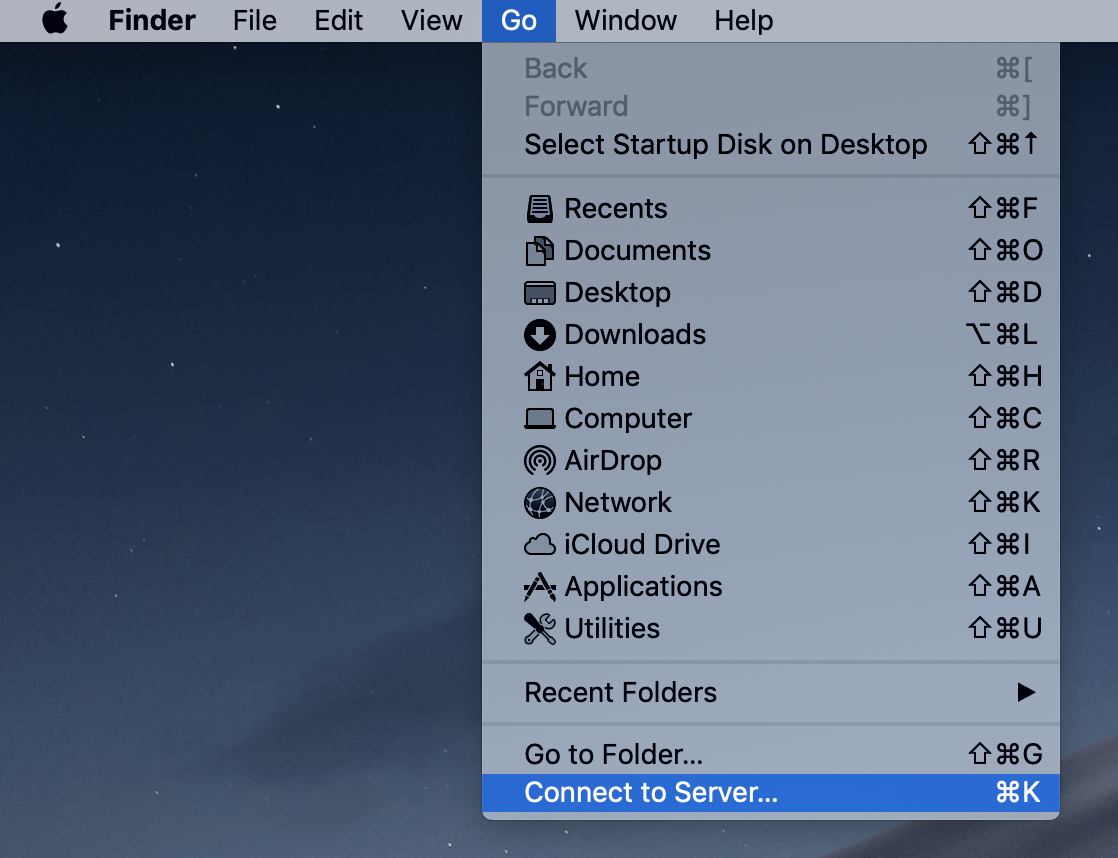This screenshot has width=1118, height=858.
Task: Click the Computer label text
Action: (628, 419)
